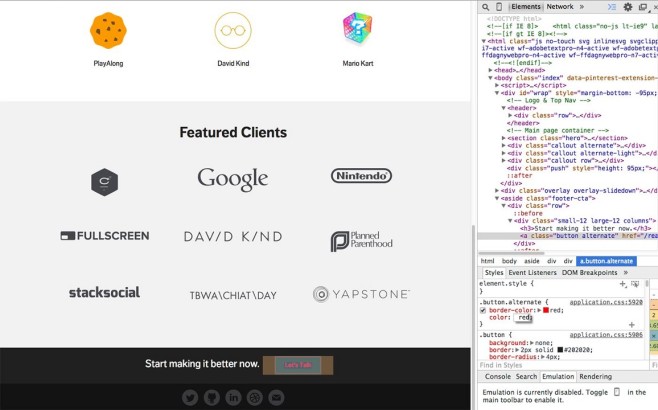Click the Let's Talk button
This screenshot has height=410, width=658.
point(298,365)
